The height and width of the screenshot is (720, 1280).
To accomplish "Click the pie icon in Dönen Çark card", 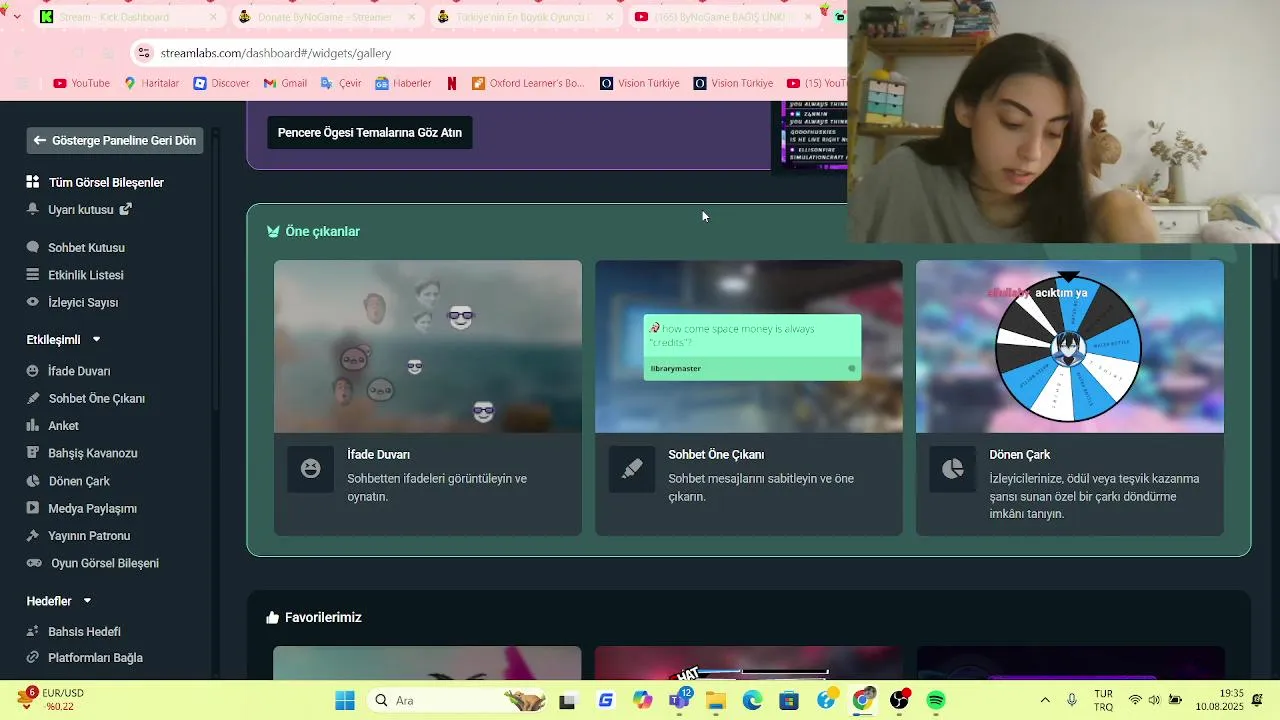I will 953,469.
